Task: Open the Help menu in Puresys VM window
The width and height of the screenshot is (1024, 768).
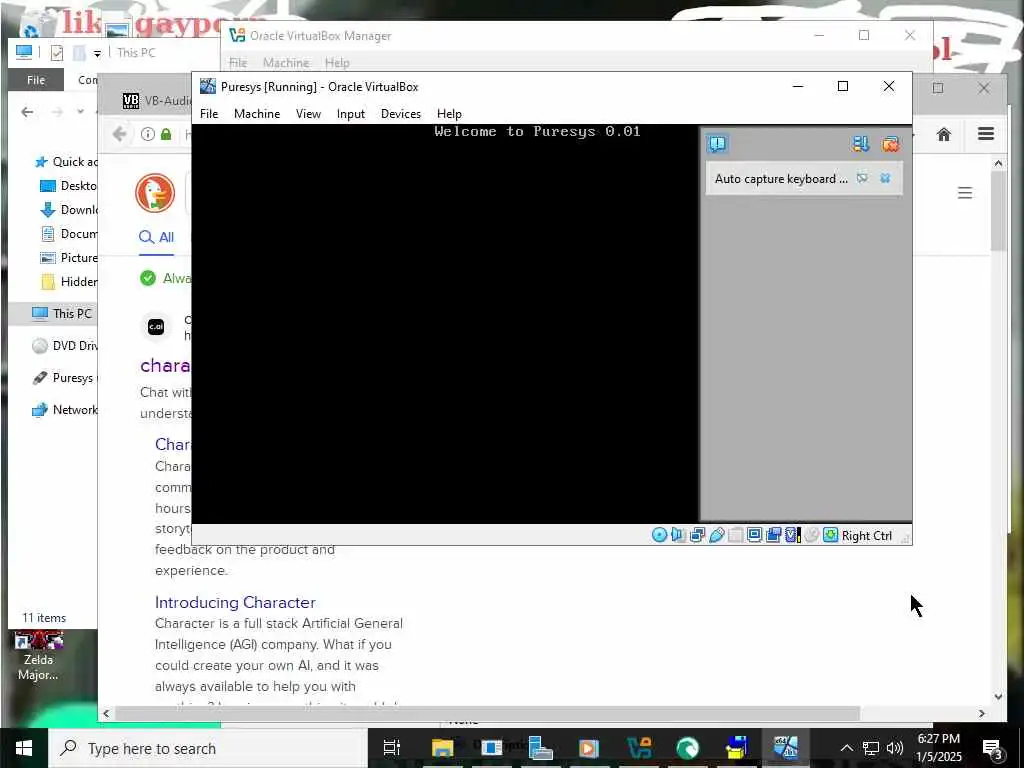Action: (449, 114)
